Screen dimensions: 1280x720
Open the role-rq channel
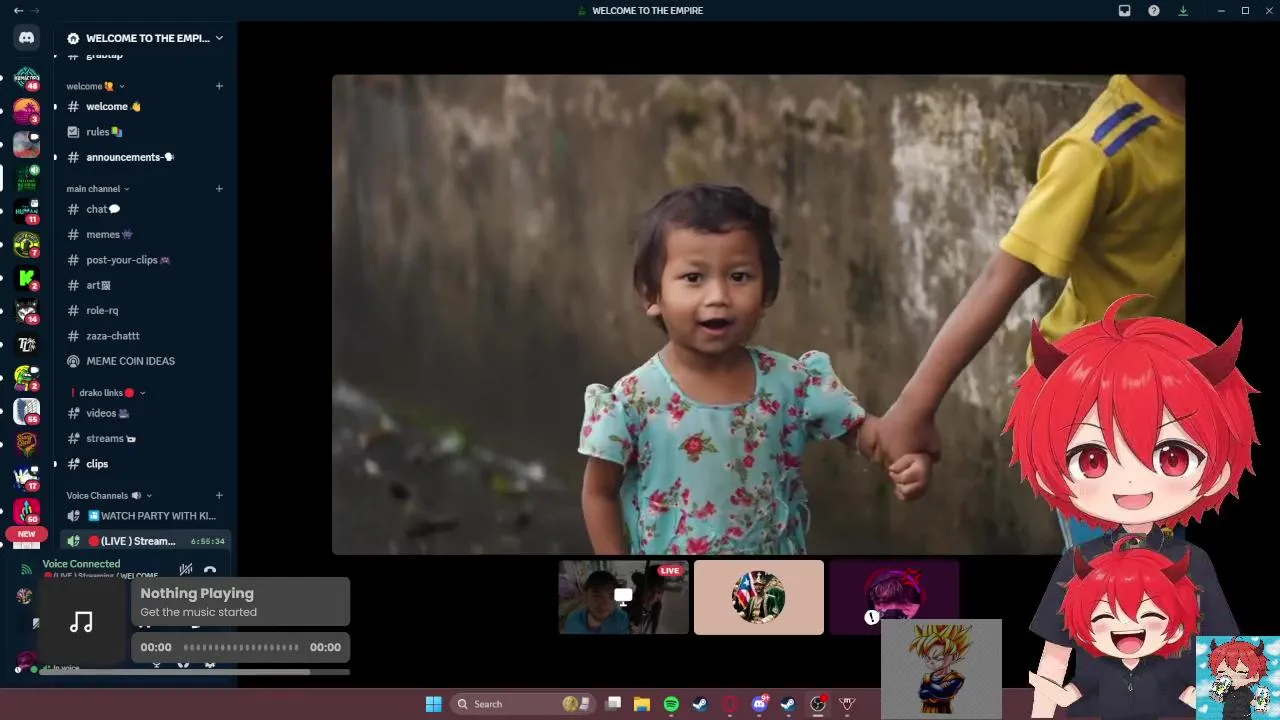145,310
